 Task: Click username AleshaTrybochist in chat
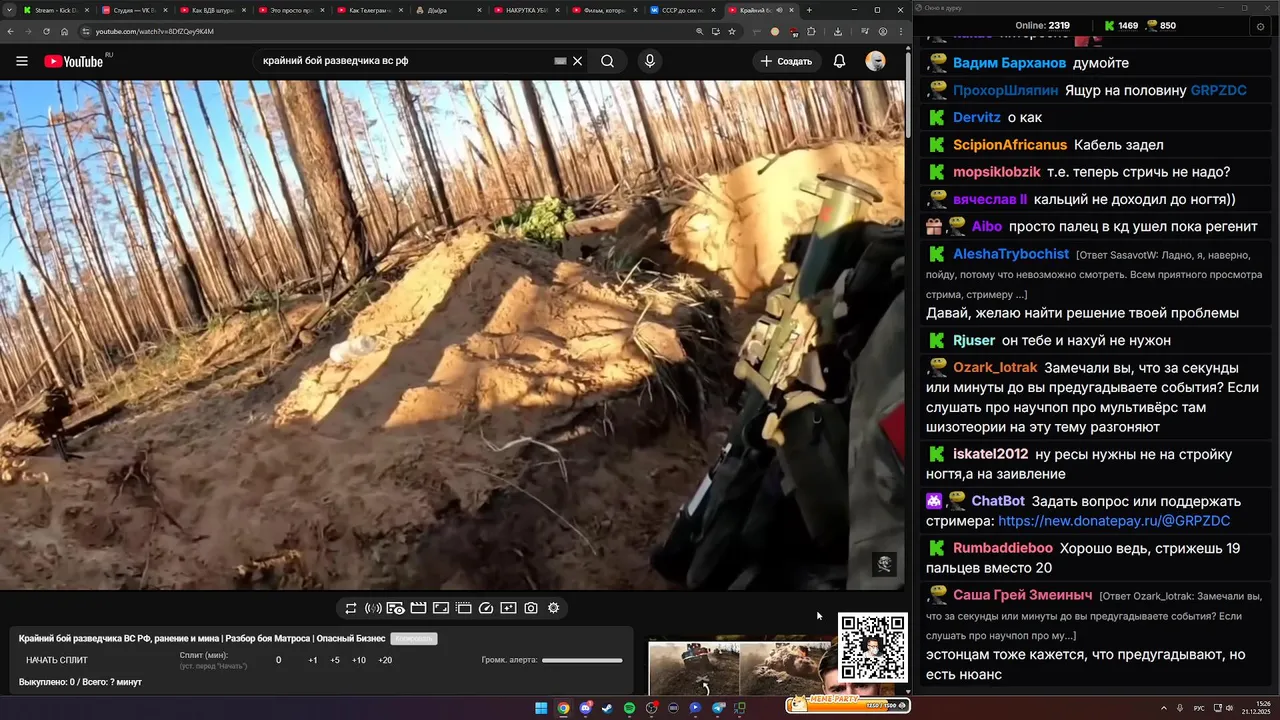click(x=1011, y=254)
